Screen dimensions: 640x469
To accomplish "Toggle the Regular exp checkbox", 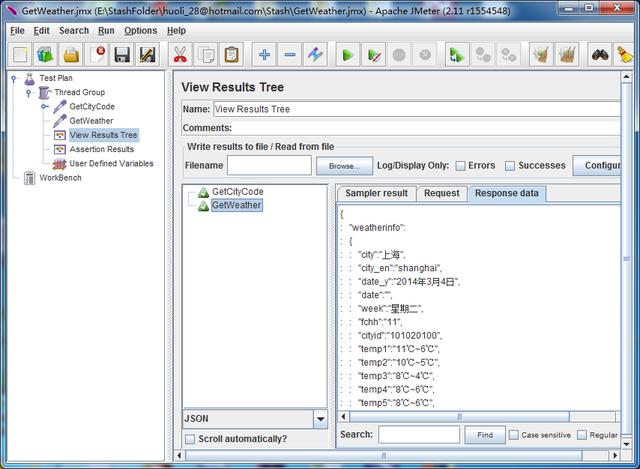I will tap(582, 435).
